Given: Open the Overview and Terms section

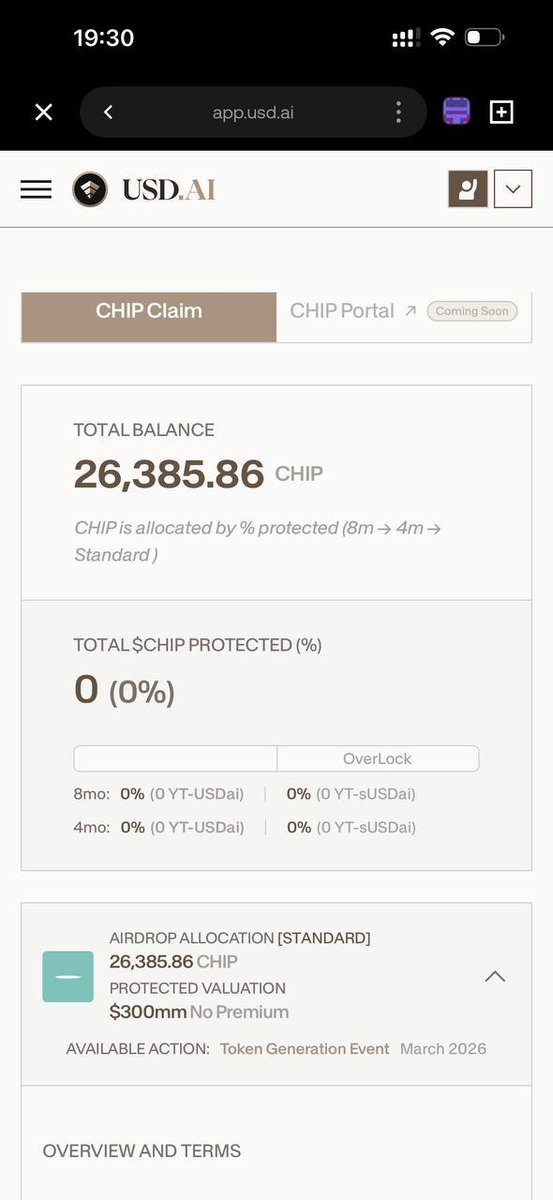Looking at the screenshot, I should coord(142,1151).
